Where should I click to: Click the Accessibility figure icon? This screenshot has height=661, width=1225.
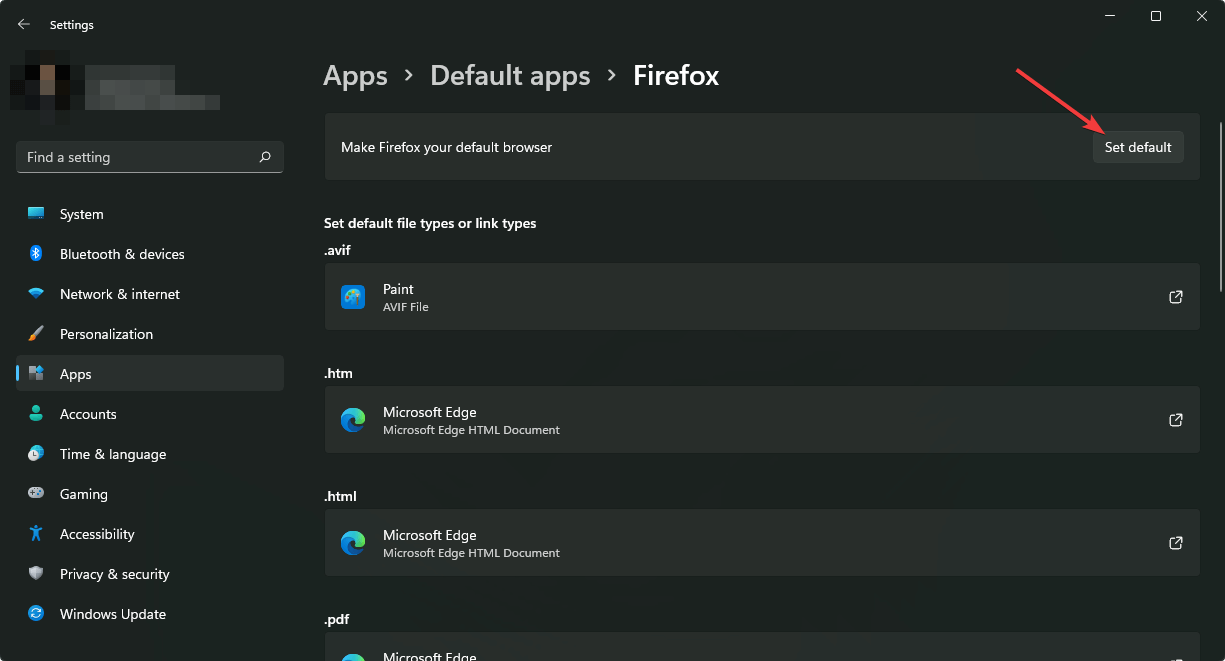point(36,534)
